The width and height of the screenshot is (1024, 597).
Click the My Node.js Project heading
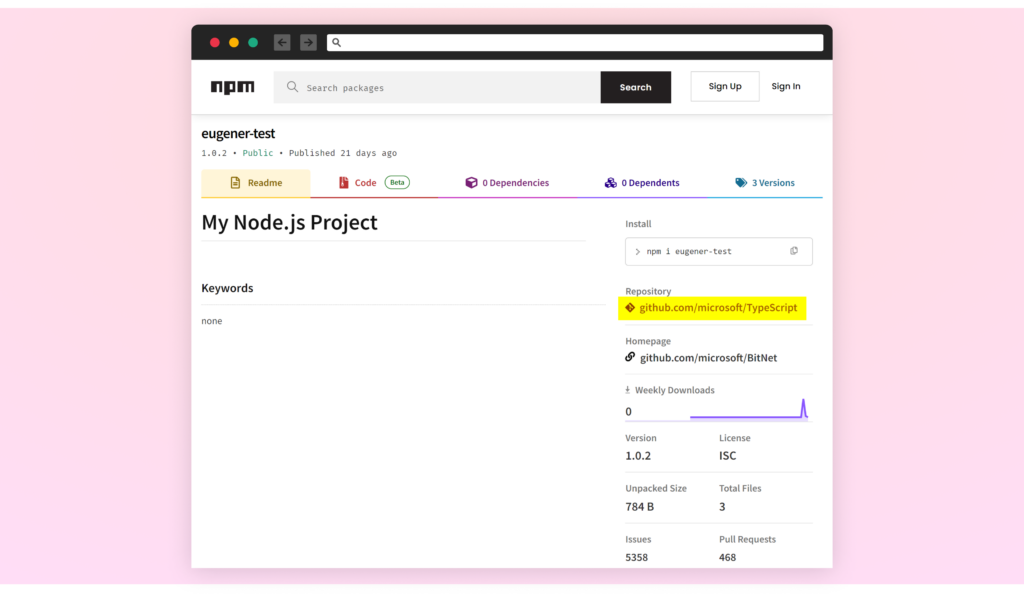pos(289,222)
